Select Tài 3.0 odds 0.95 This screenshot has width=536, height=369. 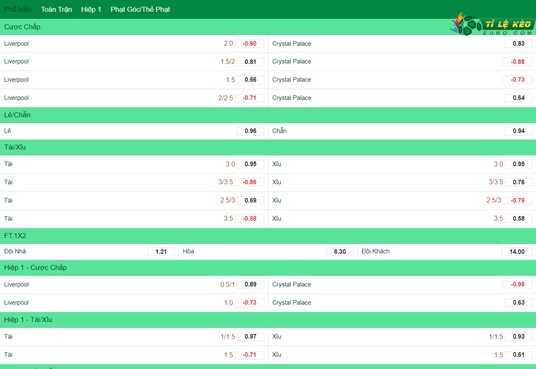point(250,164)
